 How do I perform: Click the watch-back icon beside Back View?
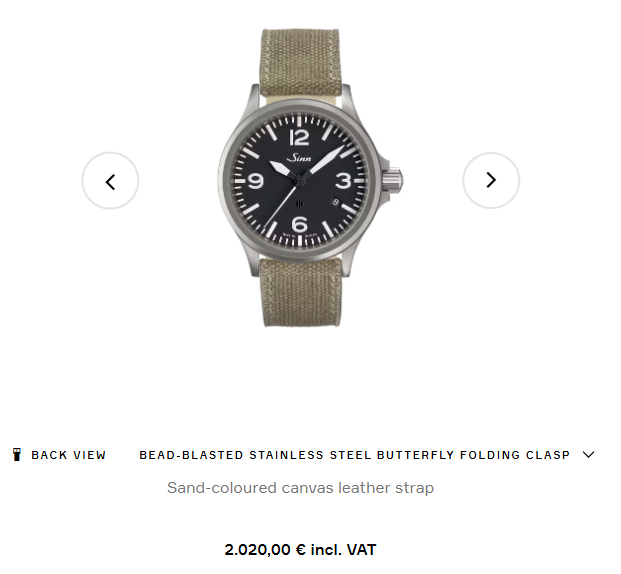17,454
